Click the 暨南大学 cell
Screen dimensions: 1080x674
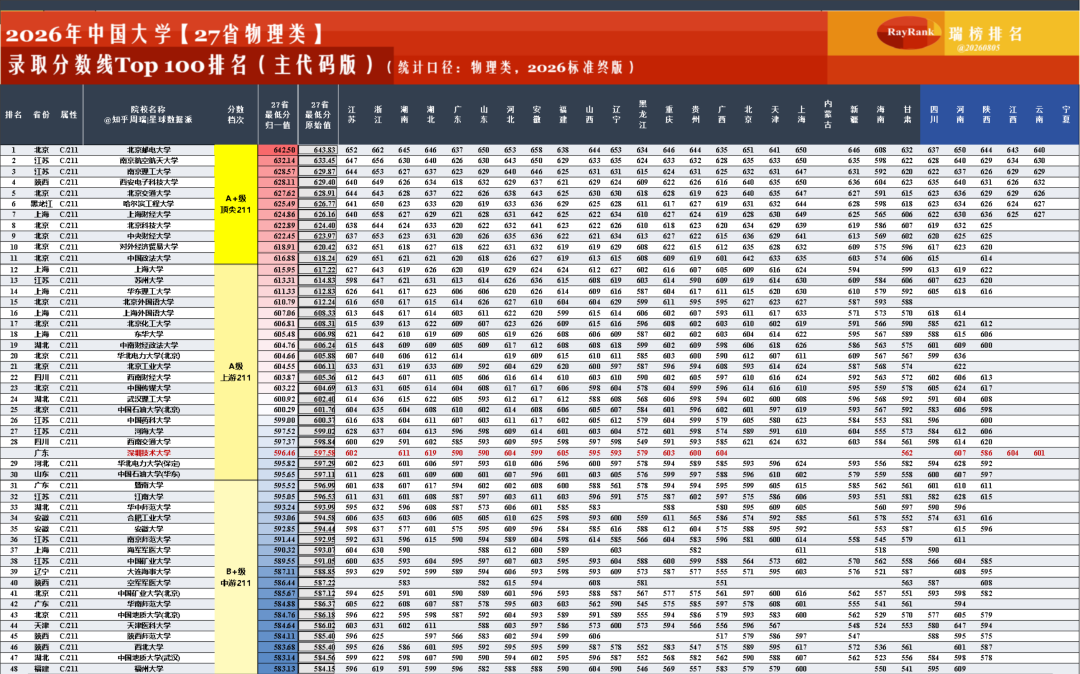point(149,485)
